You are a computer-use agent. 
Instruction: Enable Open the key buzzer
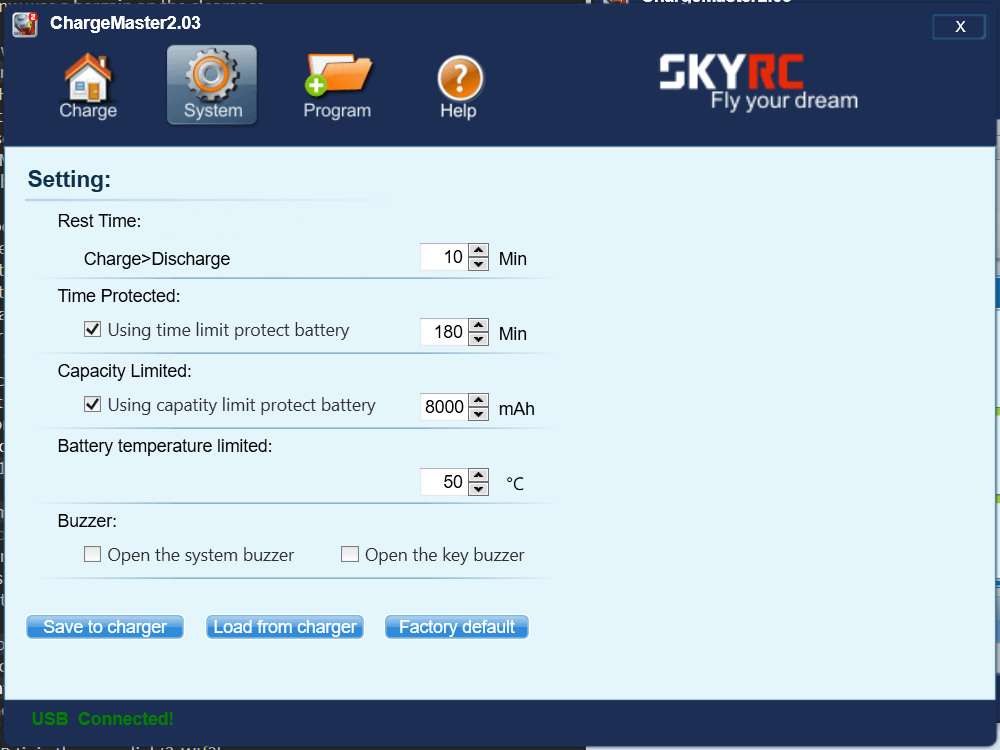350,554
